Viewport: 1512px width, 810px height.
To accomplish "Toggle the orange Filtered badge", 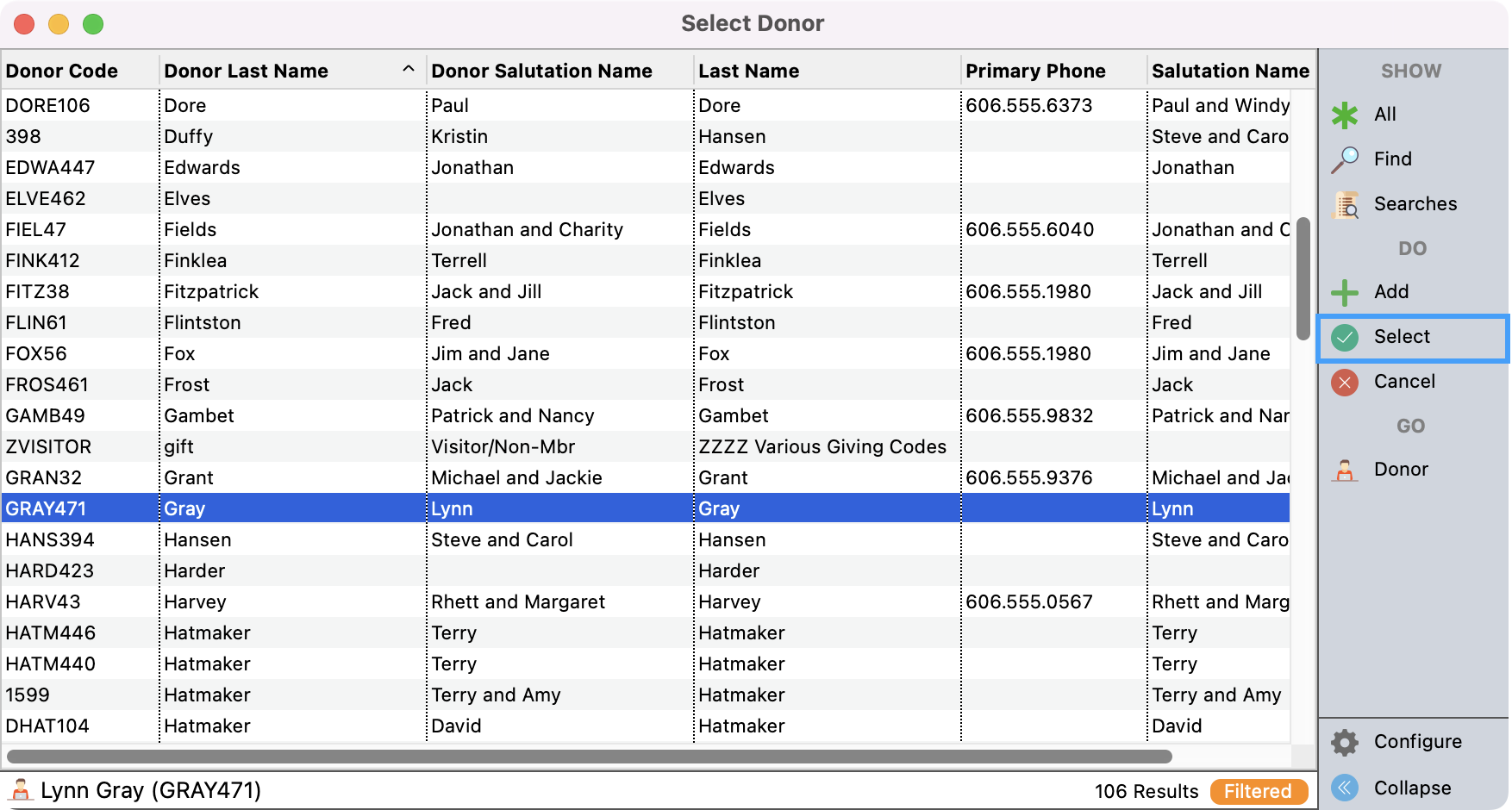I will point(1258,791).
